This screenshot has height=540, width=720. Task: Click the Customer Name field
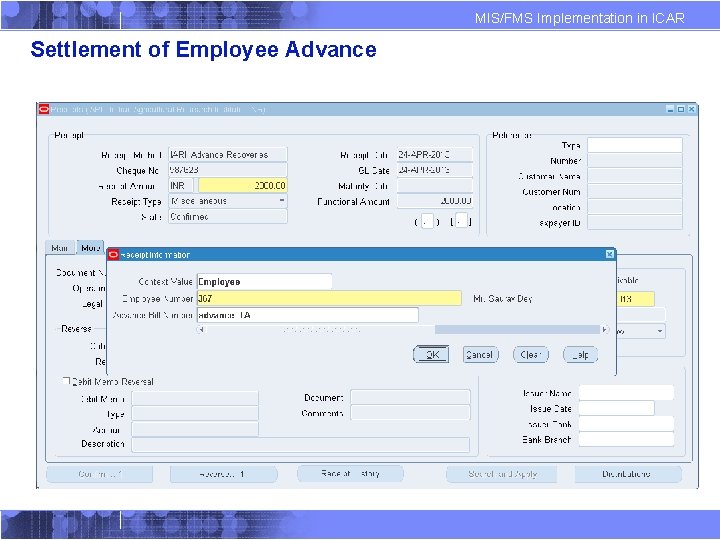(635, 176)
